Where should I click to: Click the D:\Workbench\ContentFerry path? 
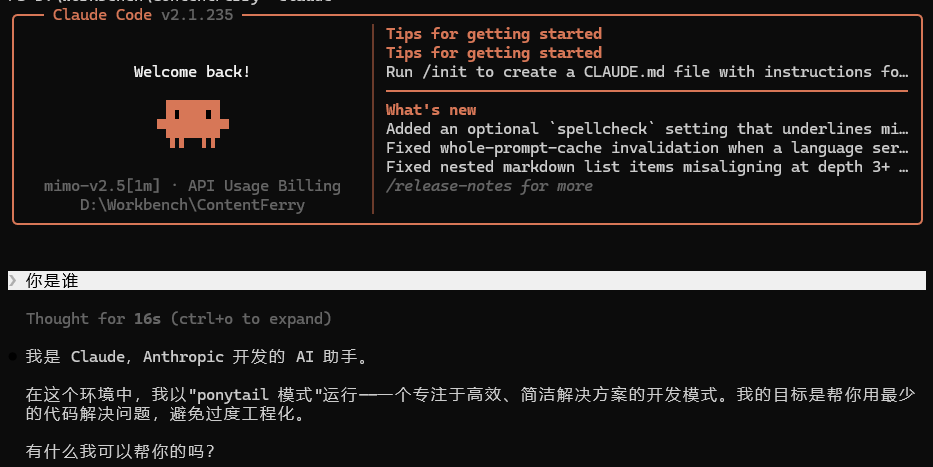pyautogui.click(x=192, y=205)
